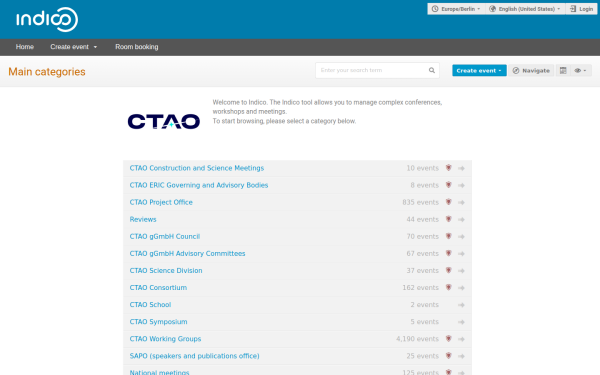Open CTAO ERIC Governing and Advisory Bodies
The width and height of the screenshot is (600, 375).
click(x=199, y=185)
